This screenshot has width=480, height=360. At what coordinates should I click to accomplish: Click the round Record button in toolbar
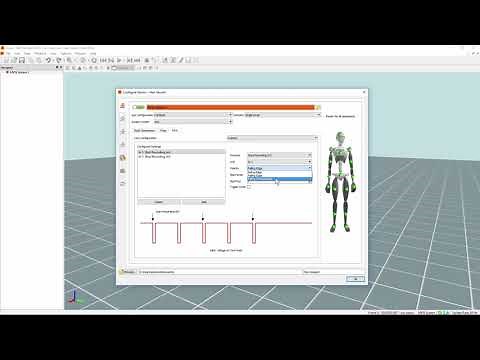click(x=94, y=60)
